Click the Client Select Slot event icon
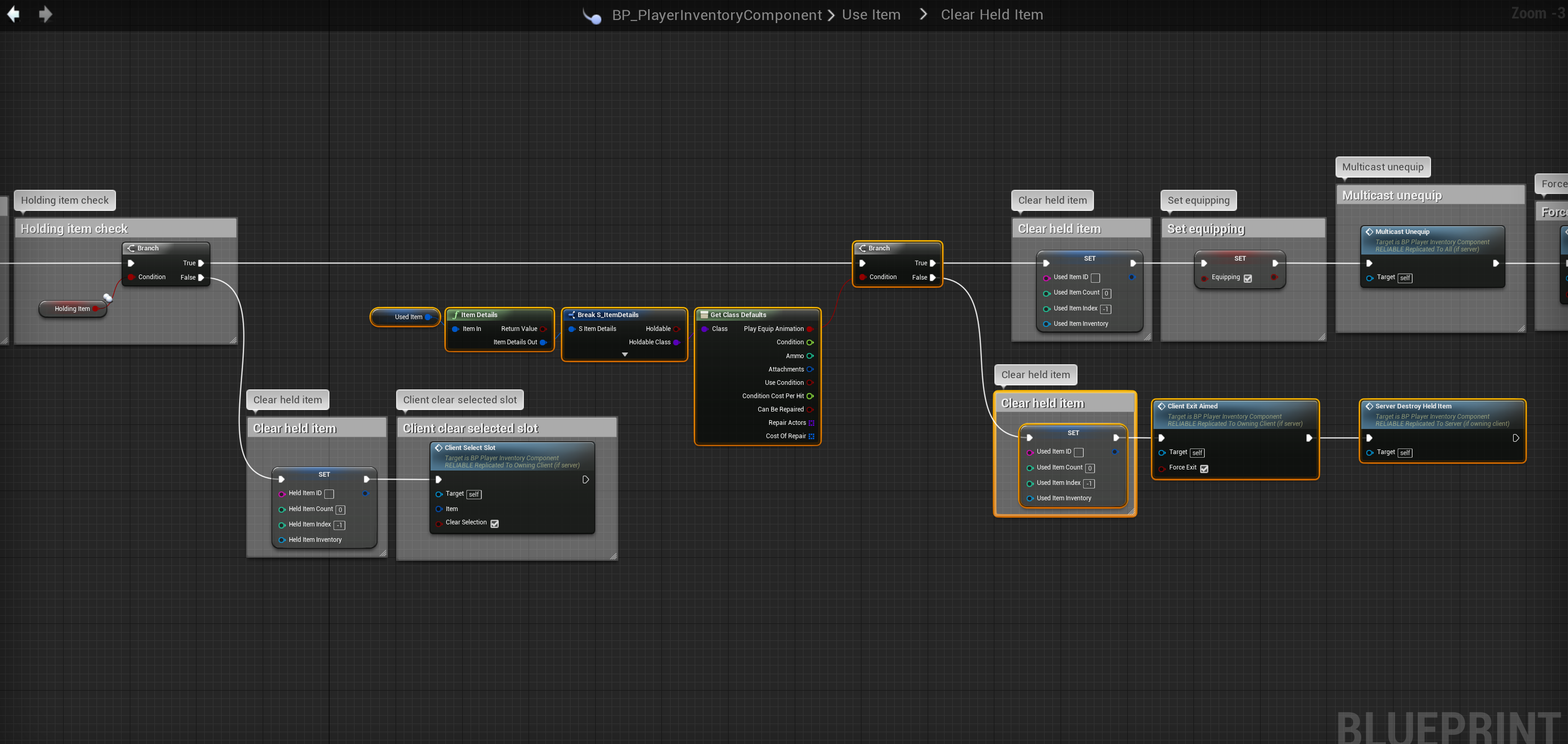This screenshot has height=744, width=1568. 438,447
